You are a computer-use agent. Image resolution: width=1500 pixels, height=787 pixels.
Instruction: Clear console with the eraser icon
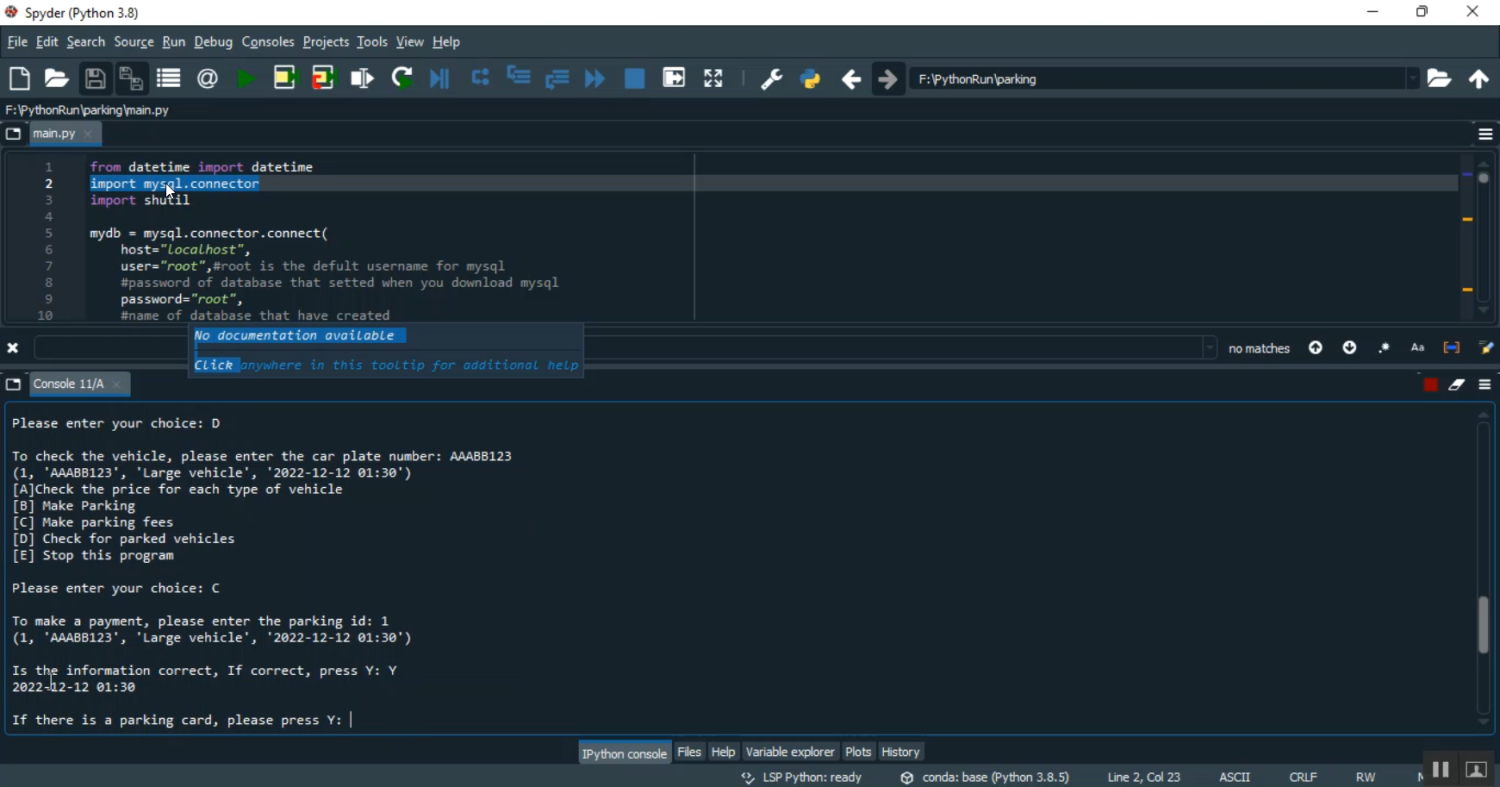click(1457, 385)
